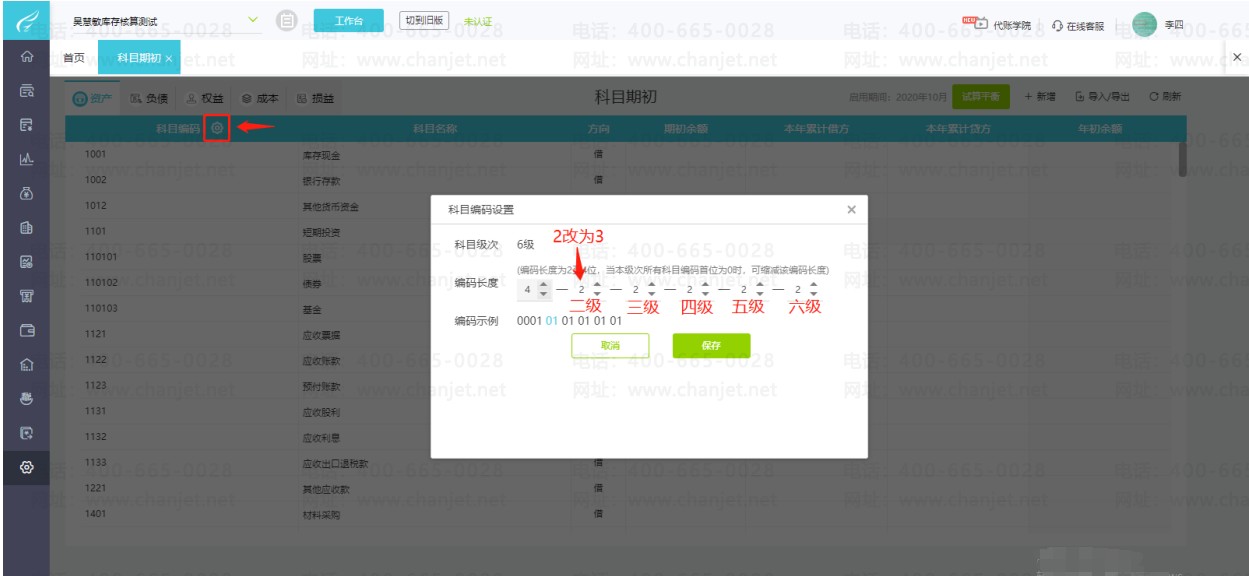Click the 保存 button in dialog
Image resolution: width=1249 pixels, height=576 pixels.
[711, 345]
